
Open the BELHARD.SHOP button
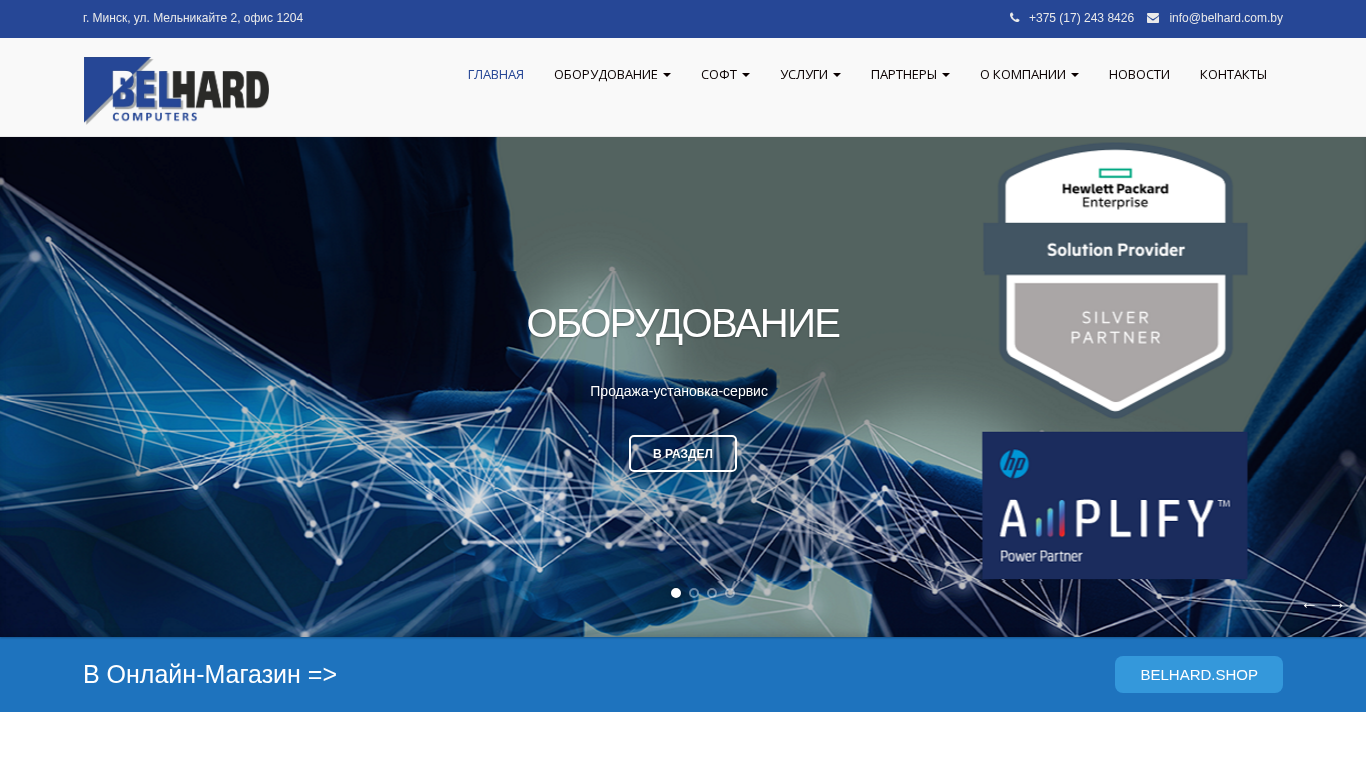pos(1199,675)
